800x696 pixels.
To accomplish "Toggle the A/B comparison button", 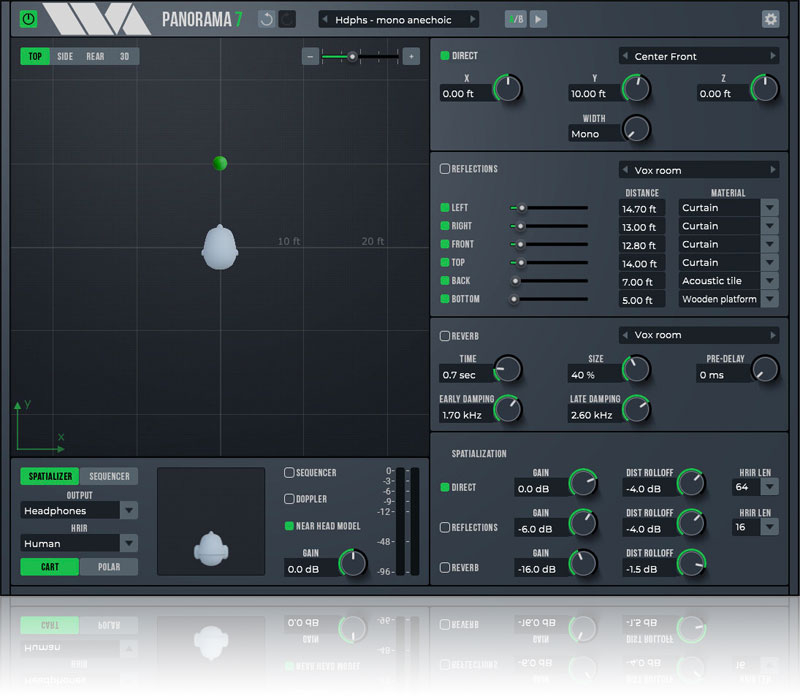I will coord(515,19).
